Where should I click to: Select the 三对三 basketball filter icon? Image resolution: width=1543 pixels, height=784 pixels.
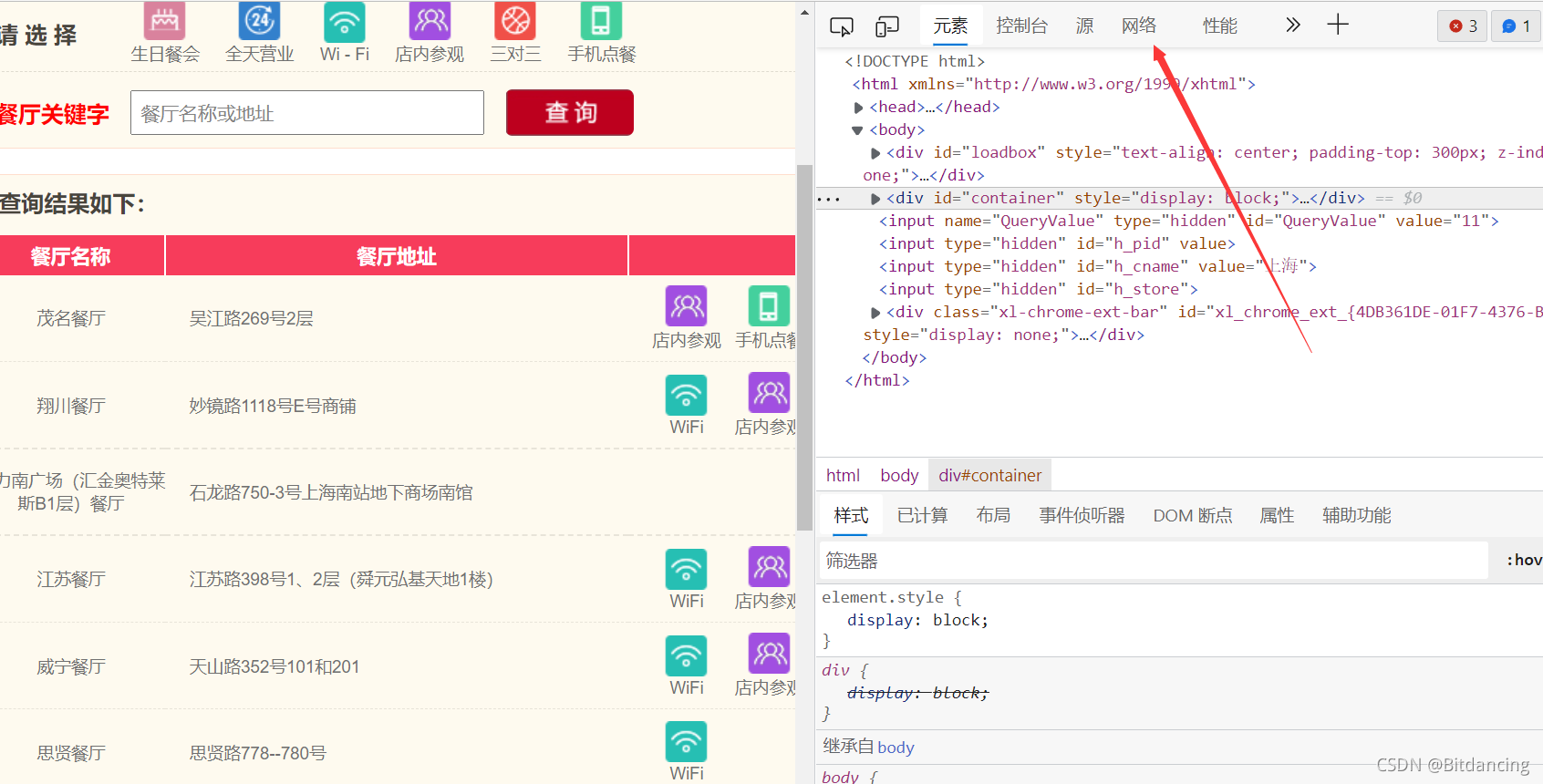click(x=515, y=21)
